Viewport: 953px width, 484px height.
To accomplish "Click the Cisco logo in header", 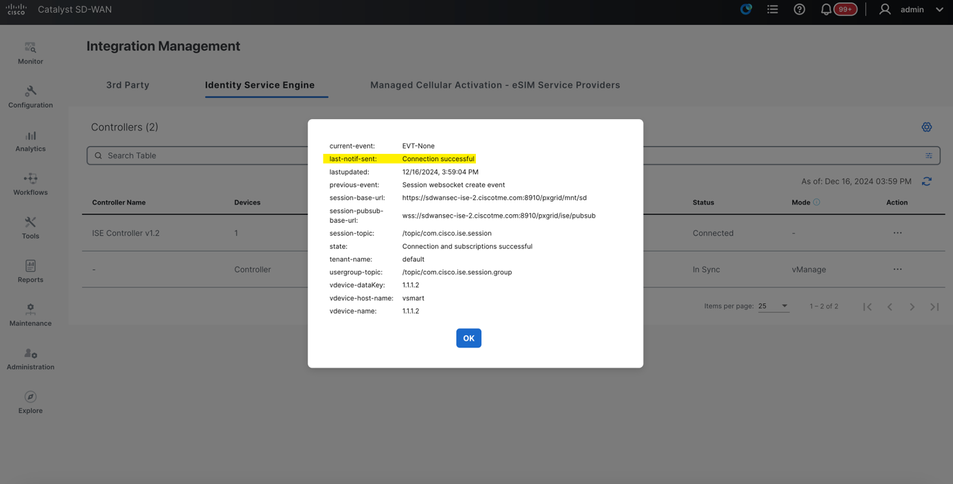I will coord(16,10).
